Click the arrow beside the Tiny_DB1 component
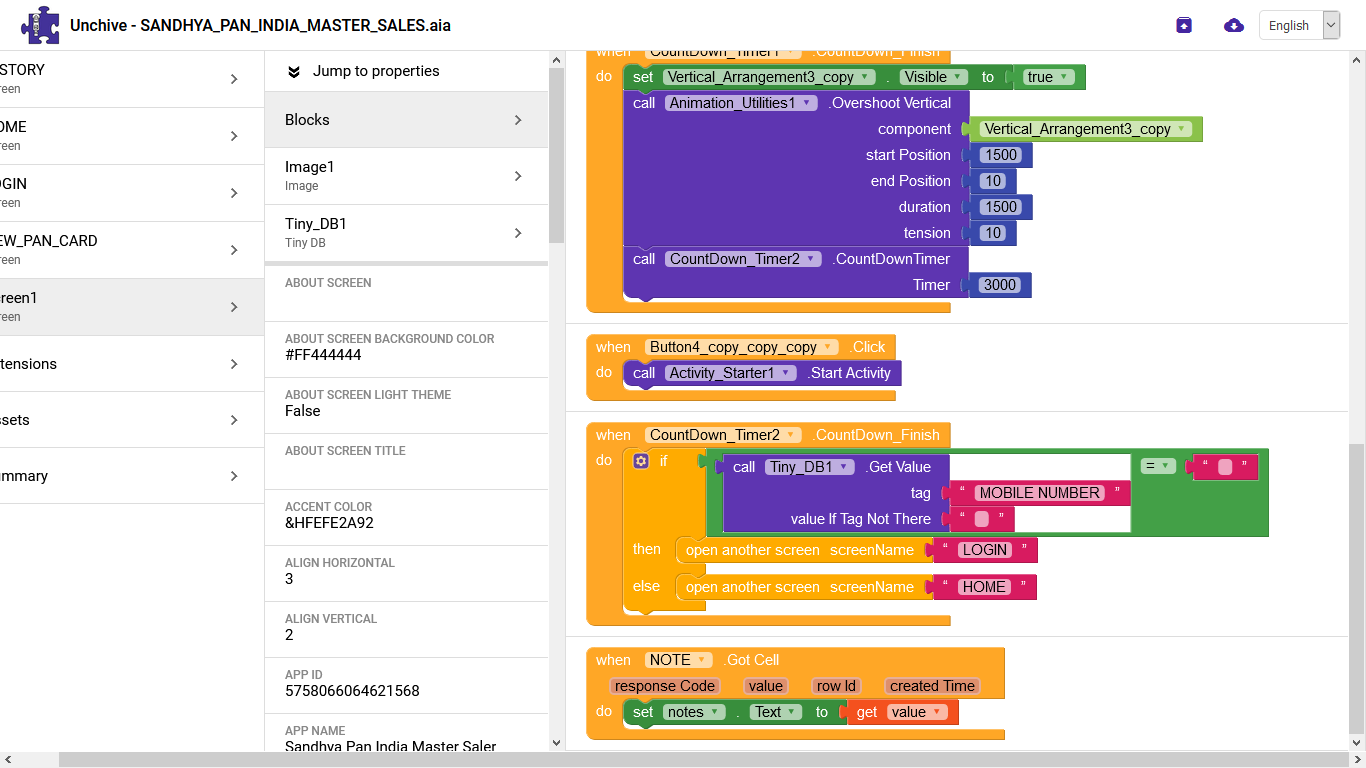Image resolution: width=1366 pixels, height=768 pixels. [518, 233]
